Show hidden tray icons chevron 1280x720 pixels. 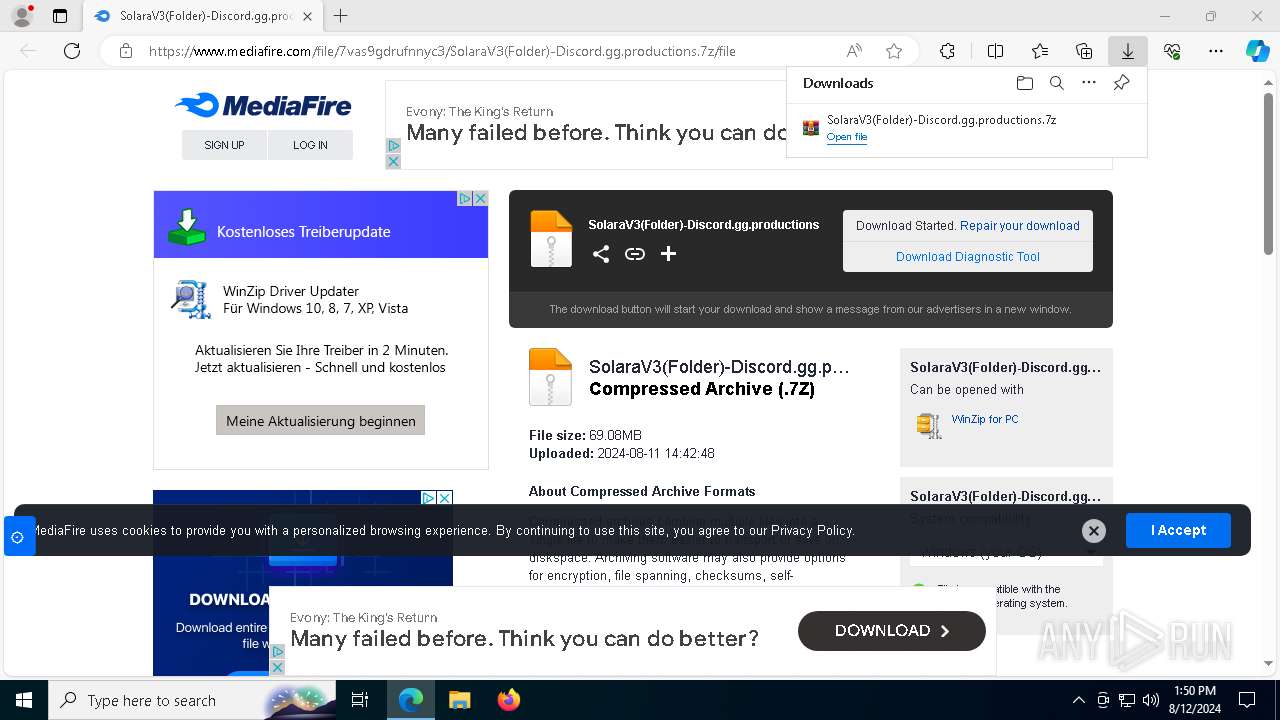click(1078, 700)
